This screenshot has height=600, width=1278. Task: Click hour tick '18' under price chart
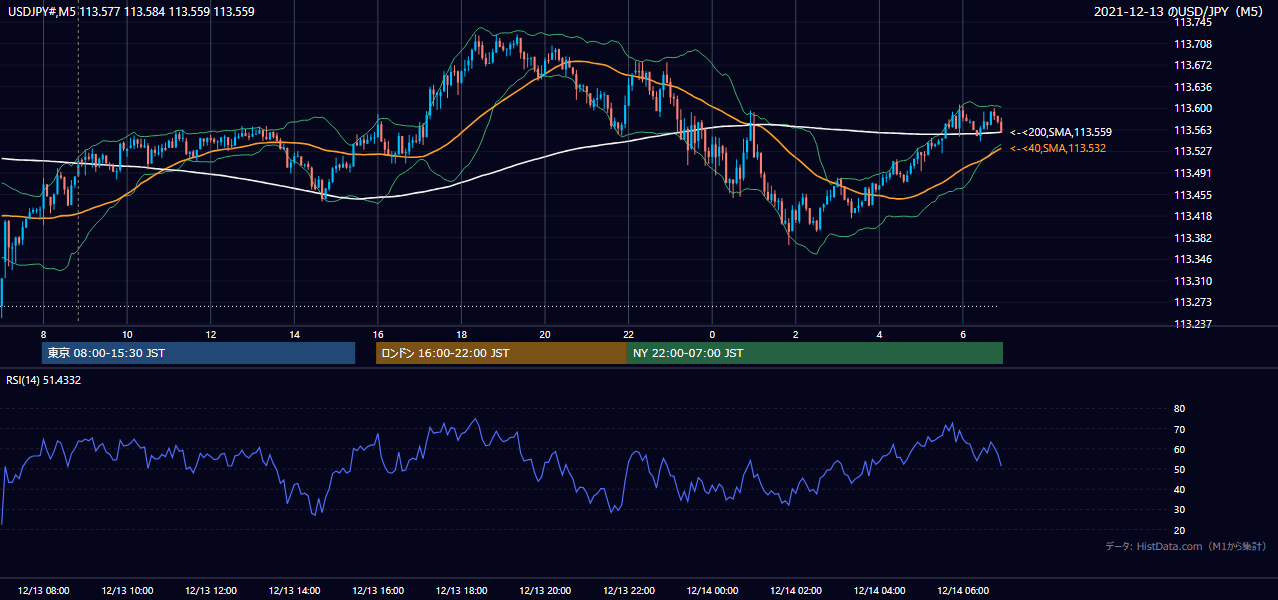point(461,334)
